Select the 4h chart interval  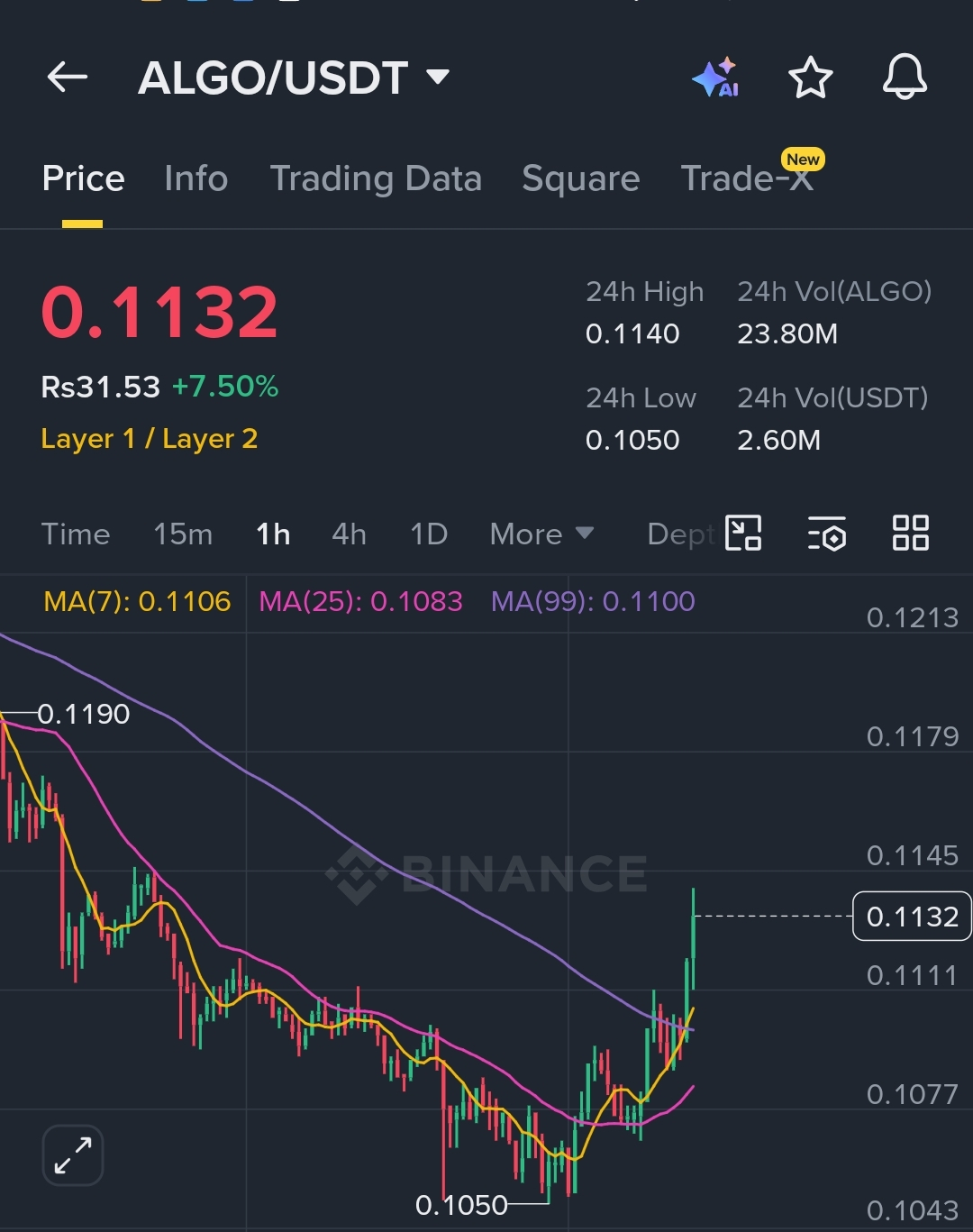[x=349, y=534]
